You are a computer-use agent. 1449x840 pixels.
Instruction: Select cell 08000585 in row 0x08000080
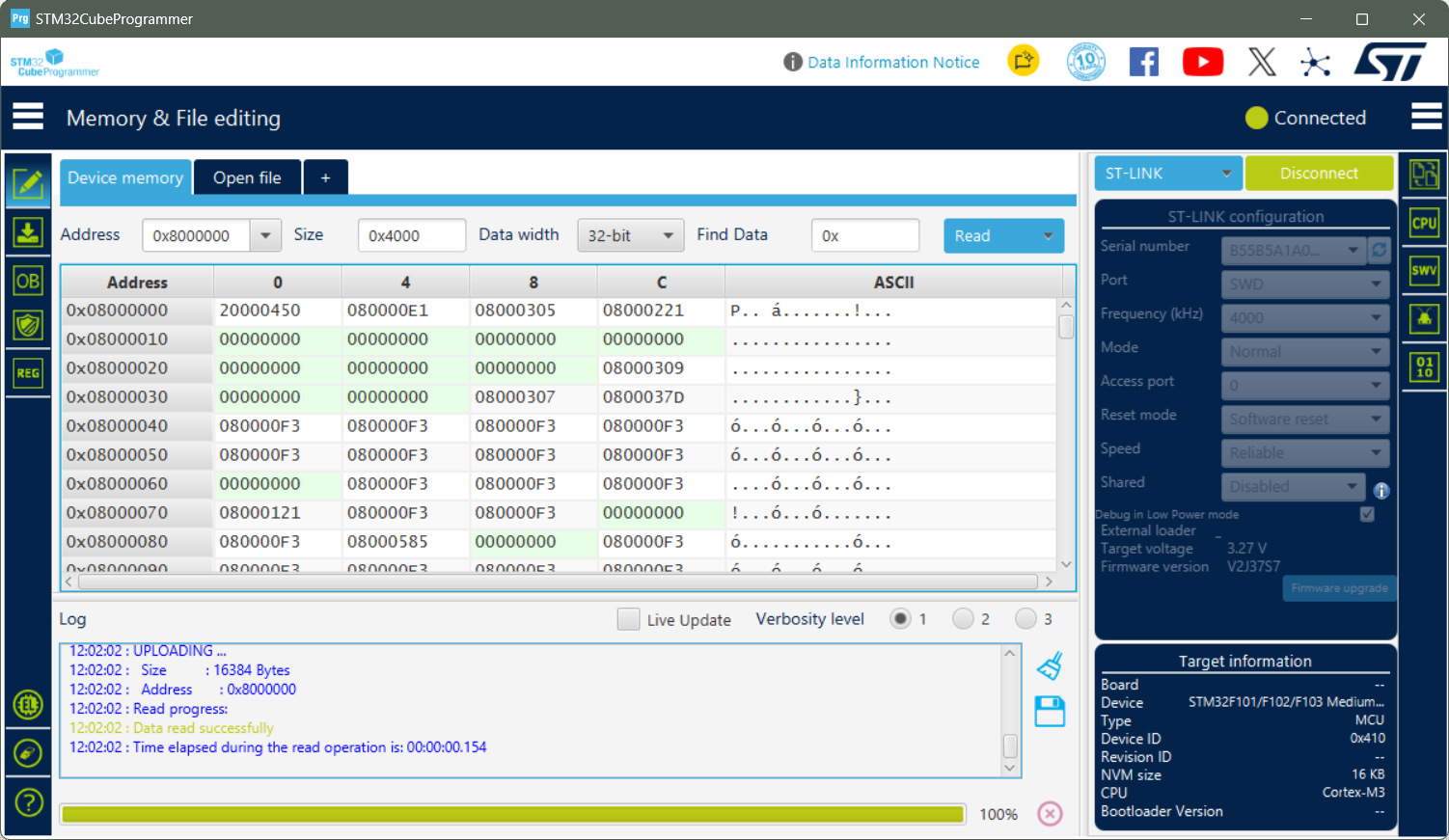(x=405, y=542)
